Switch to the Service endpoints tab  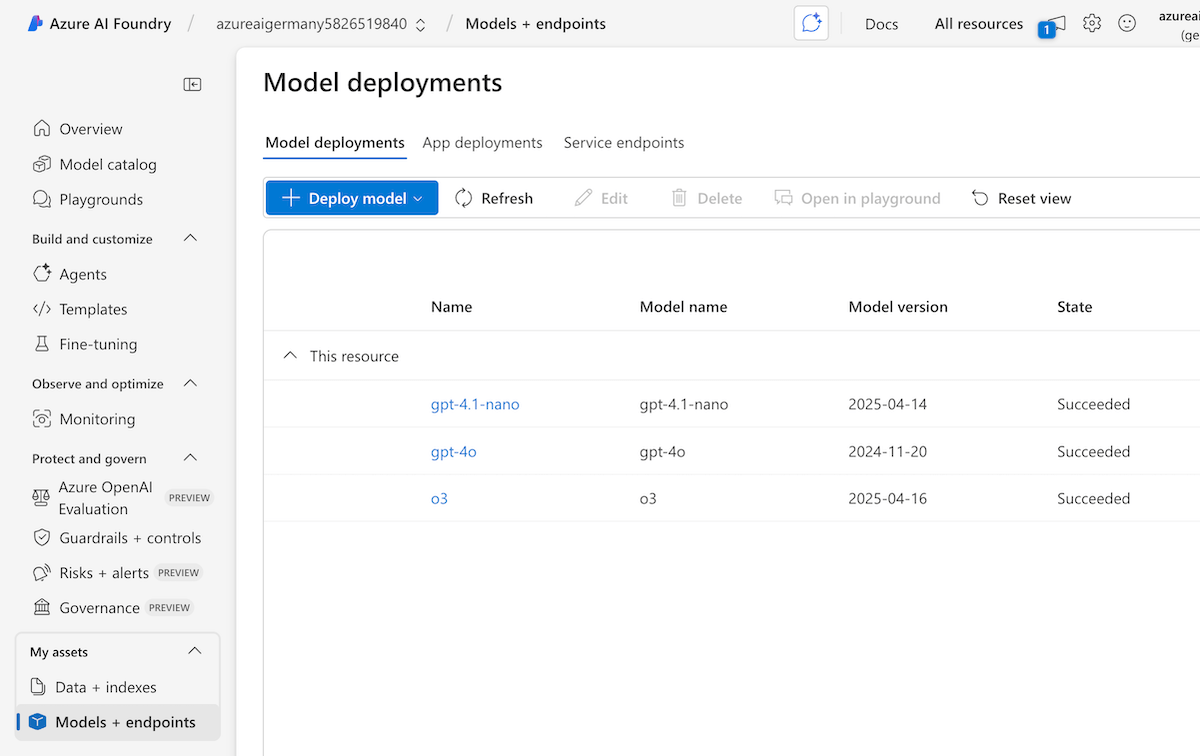[624, 142]
